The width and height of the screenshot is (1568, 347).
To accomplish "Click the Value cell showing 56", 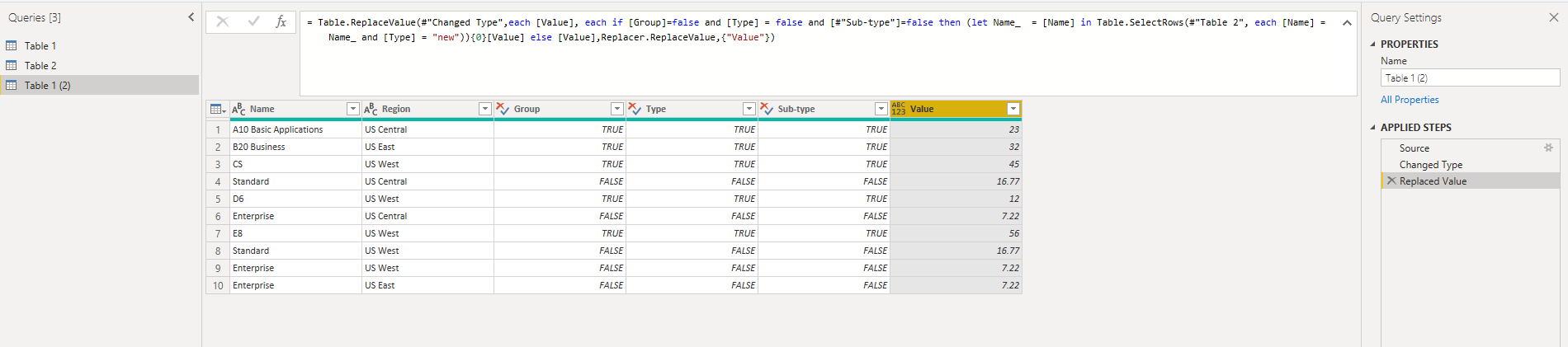I will 956,233.
